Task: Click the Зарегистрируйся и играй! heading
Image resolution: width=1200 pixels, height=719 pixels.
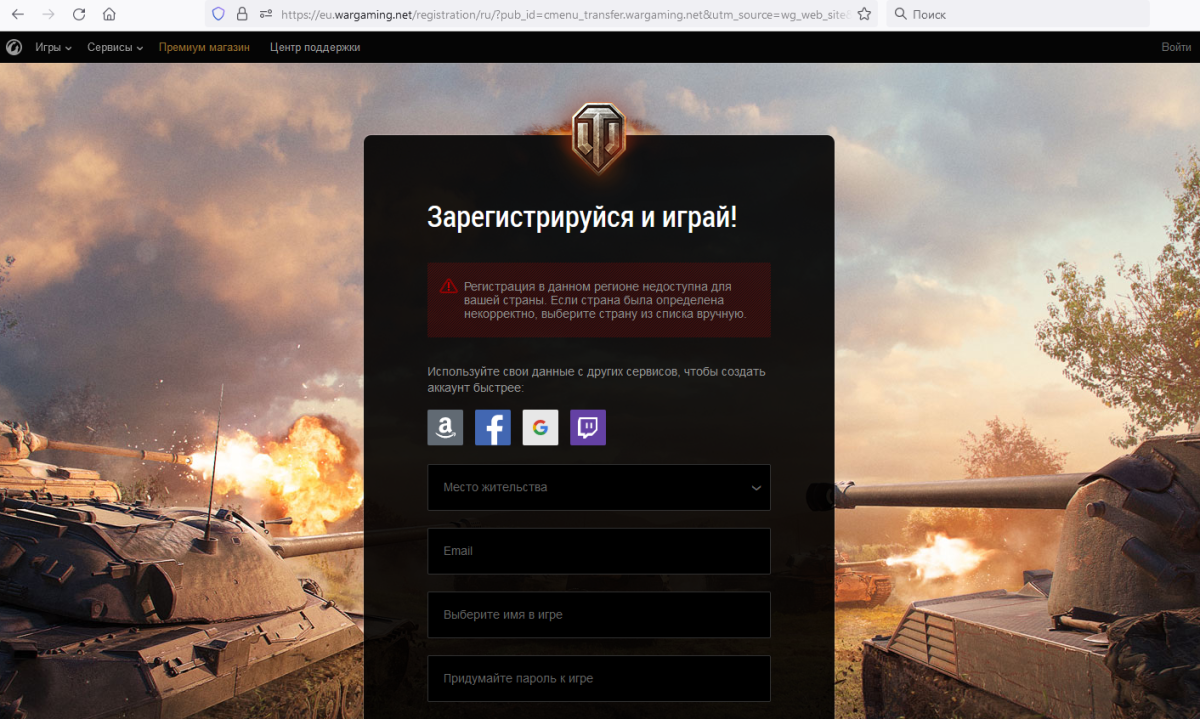Action: pyautogui.click(x=582, y=217)
